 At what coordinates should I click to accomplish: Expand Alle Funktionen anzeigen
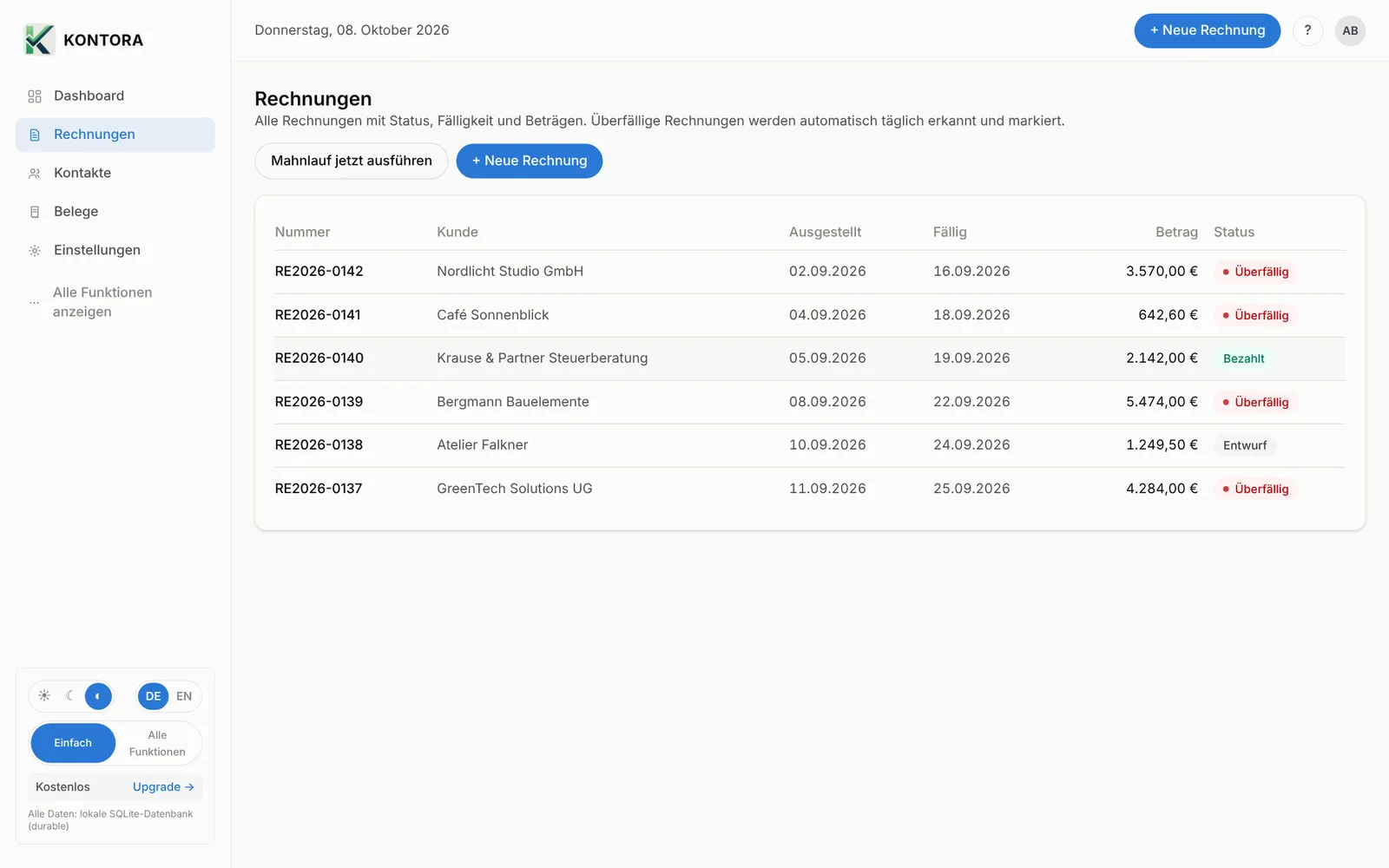pyautogui.click(x=115, y=302)
